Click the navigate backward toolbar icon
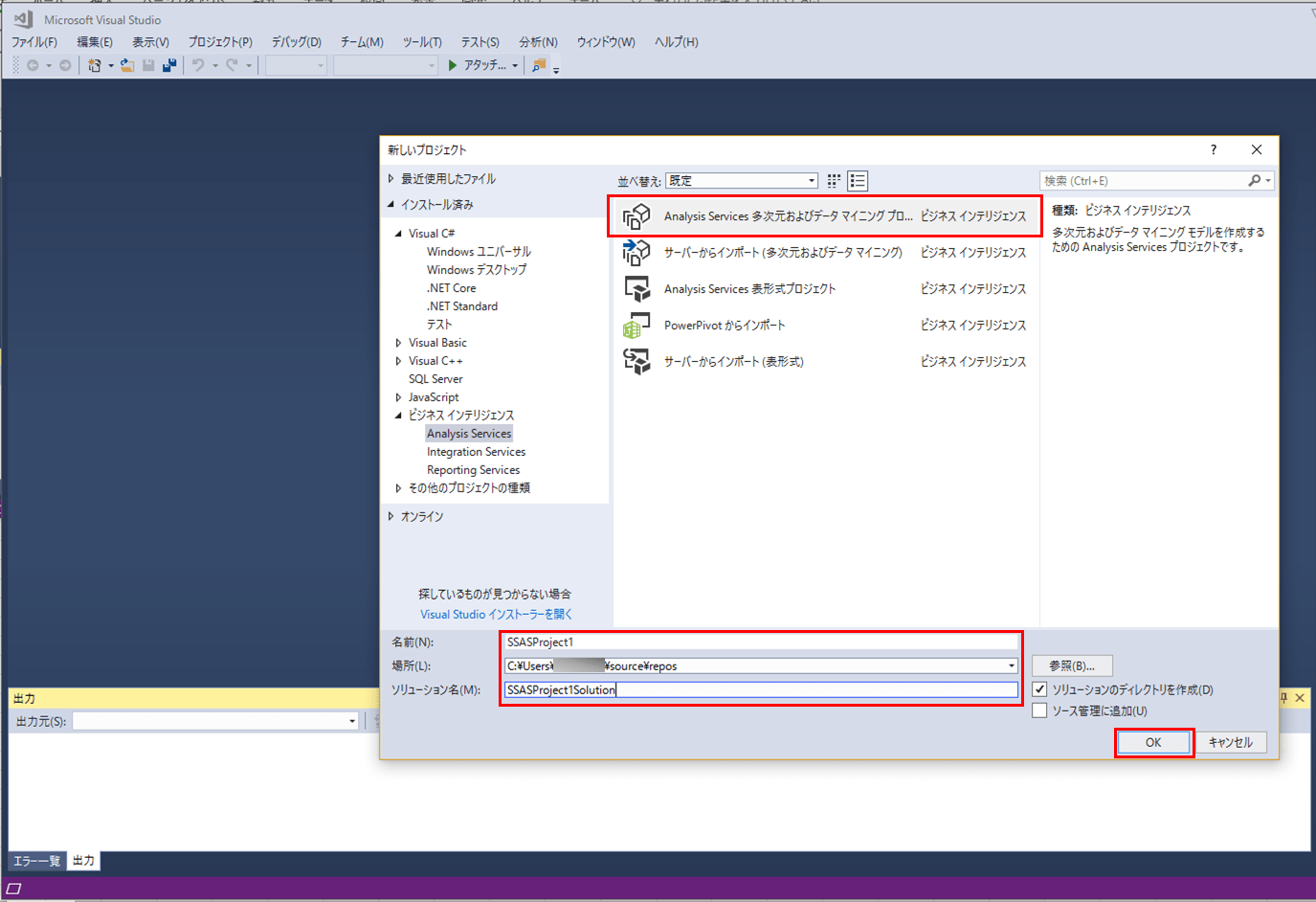 coord(33,65)
